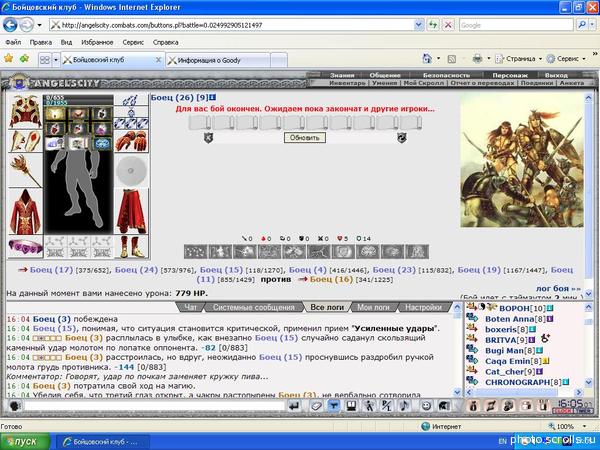Open the лог боя link
Viewport: 600px width, 450px height.
(558, 288)
